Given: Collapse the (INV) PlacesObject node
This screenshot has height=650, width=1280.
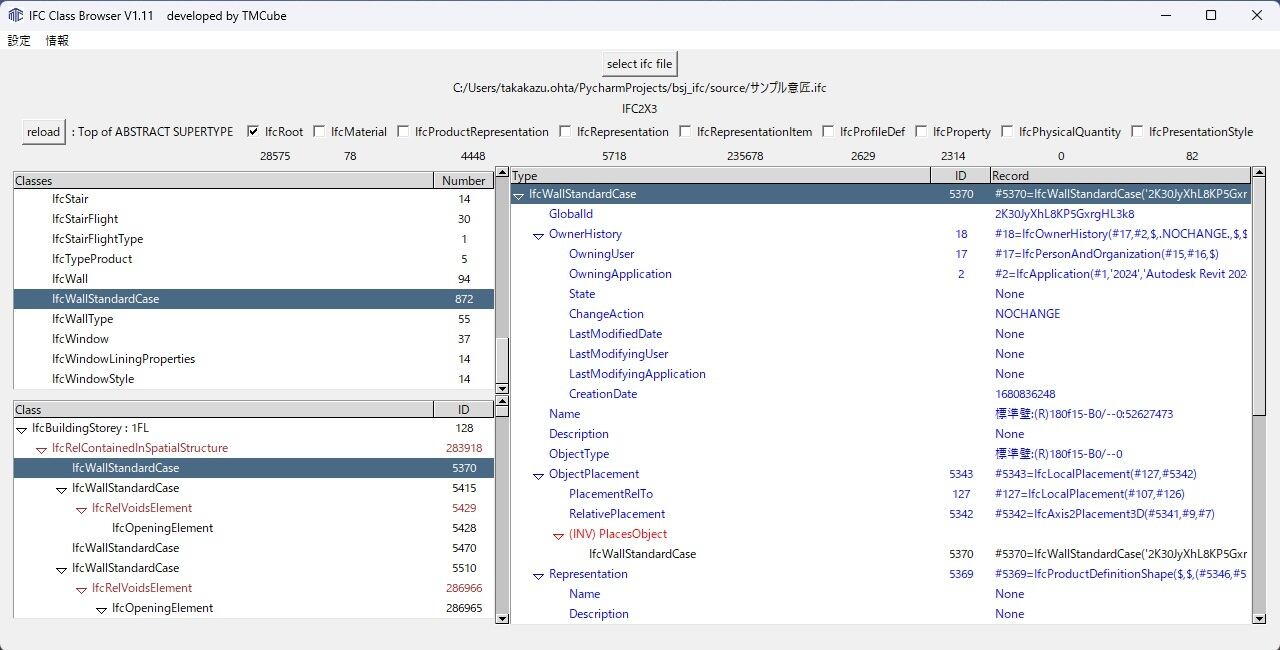Looking at the screenshot, I should coord(558,535).
